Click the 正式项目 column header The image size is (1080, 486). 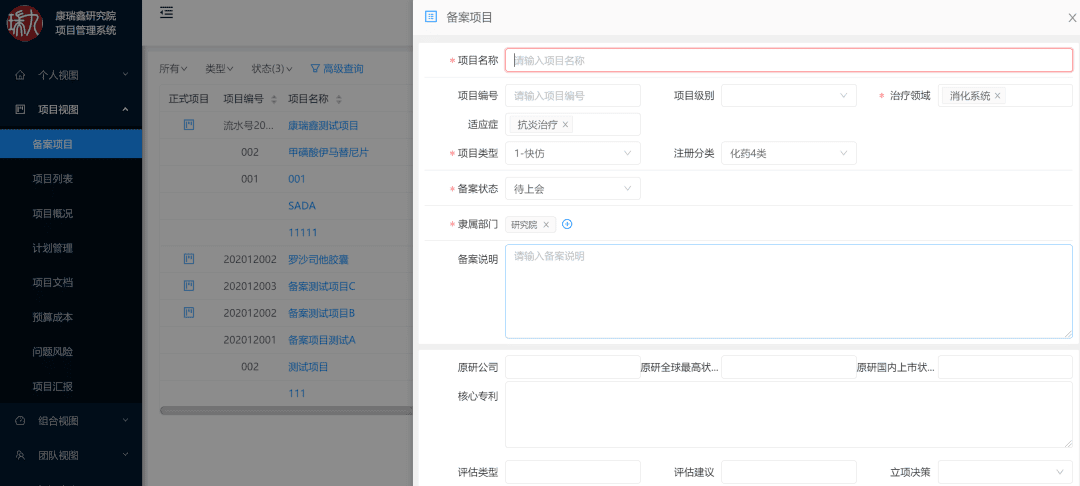point(189,99)
